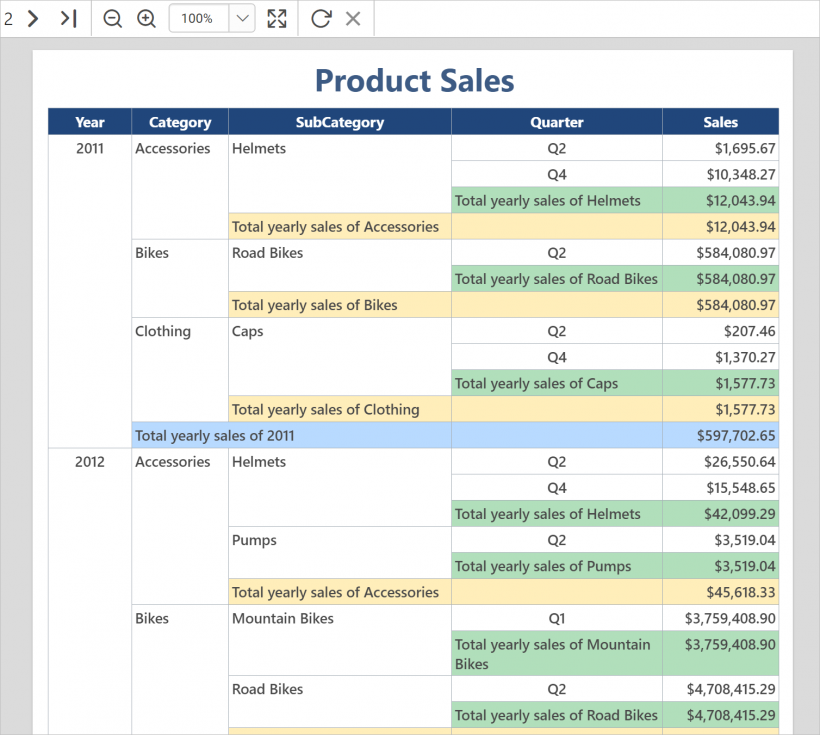Select the Helmets subcategory cell under 2011
This screenshot has width=820, height=735.
coord(258,147)
